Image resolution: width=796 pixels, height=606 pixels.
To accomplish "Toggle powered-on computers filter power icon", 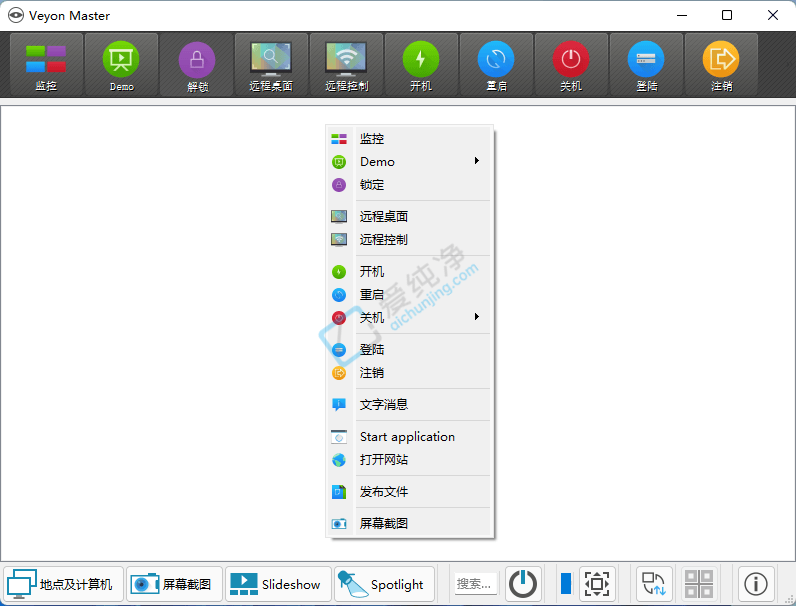I will 523,584.
